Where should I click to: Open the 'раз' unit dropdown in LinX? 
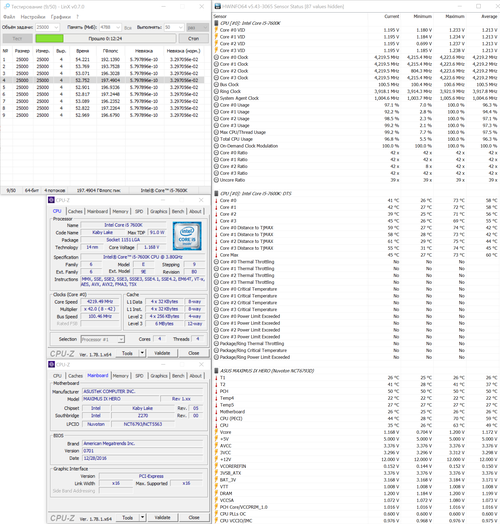pos(197,27)
